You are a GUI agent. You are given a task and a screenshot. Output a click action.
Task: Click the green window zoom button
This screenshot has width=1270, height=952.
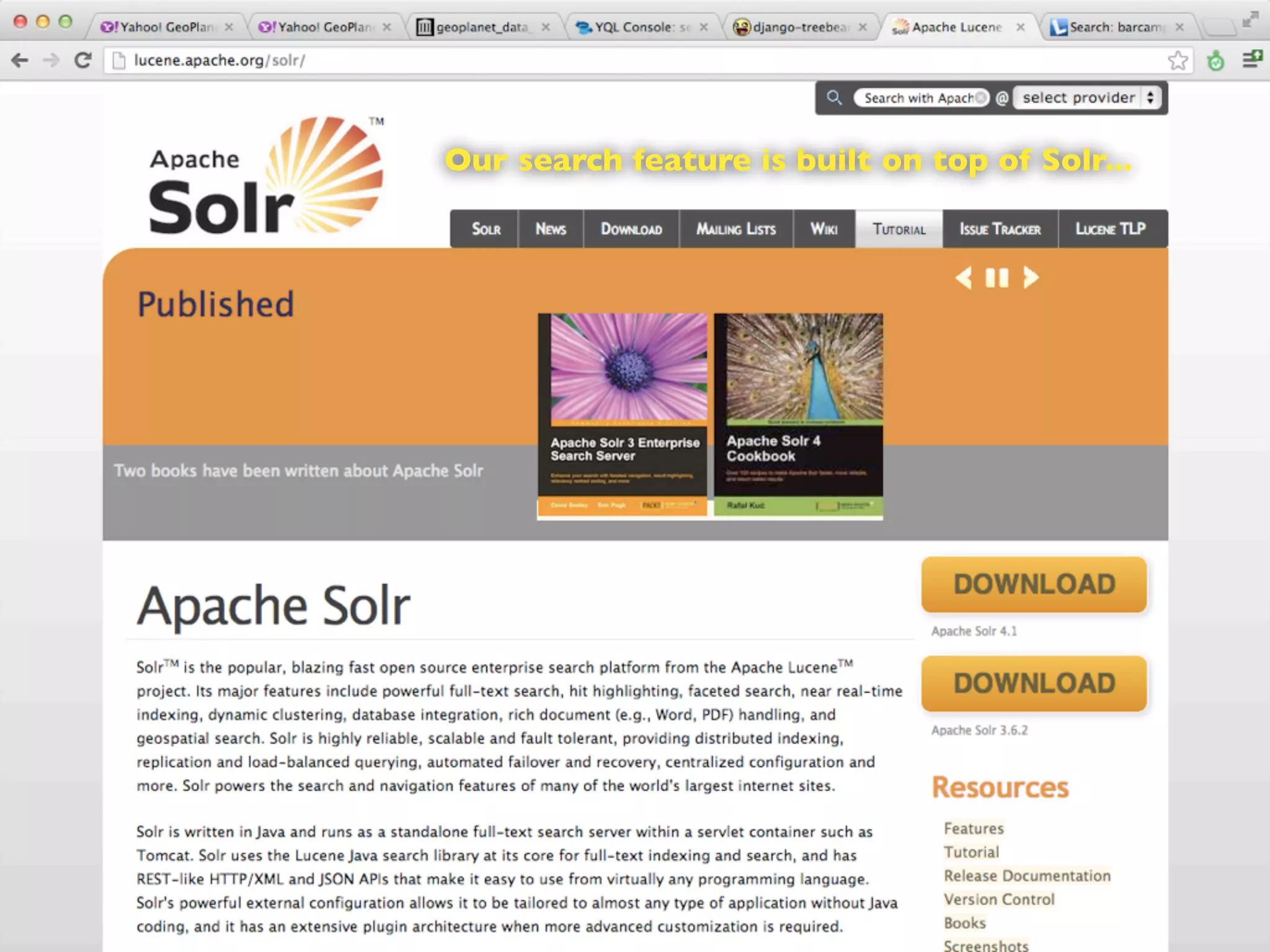click(65, 22)
